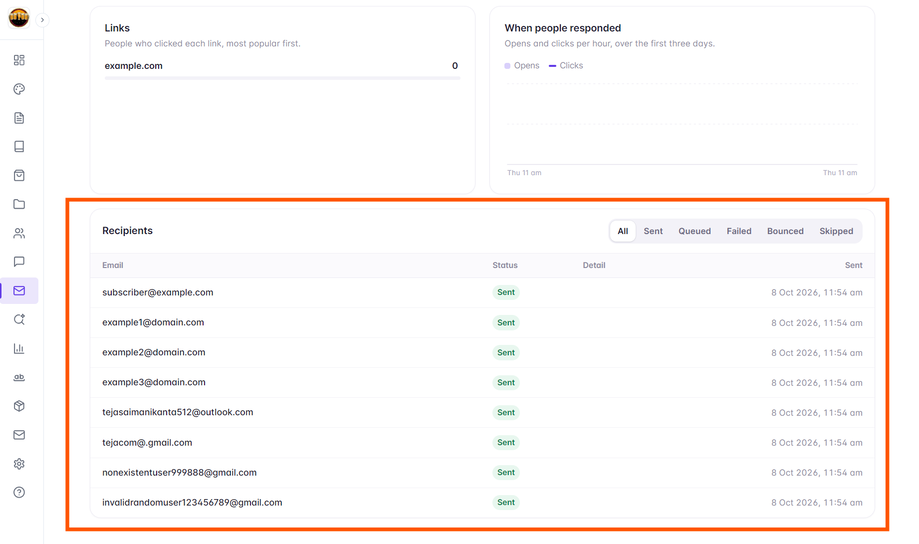Viewport: 919px width, 544px height.
Task: Click the Status column header
Action: point(505,265)
